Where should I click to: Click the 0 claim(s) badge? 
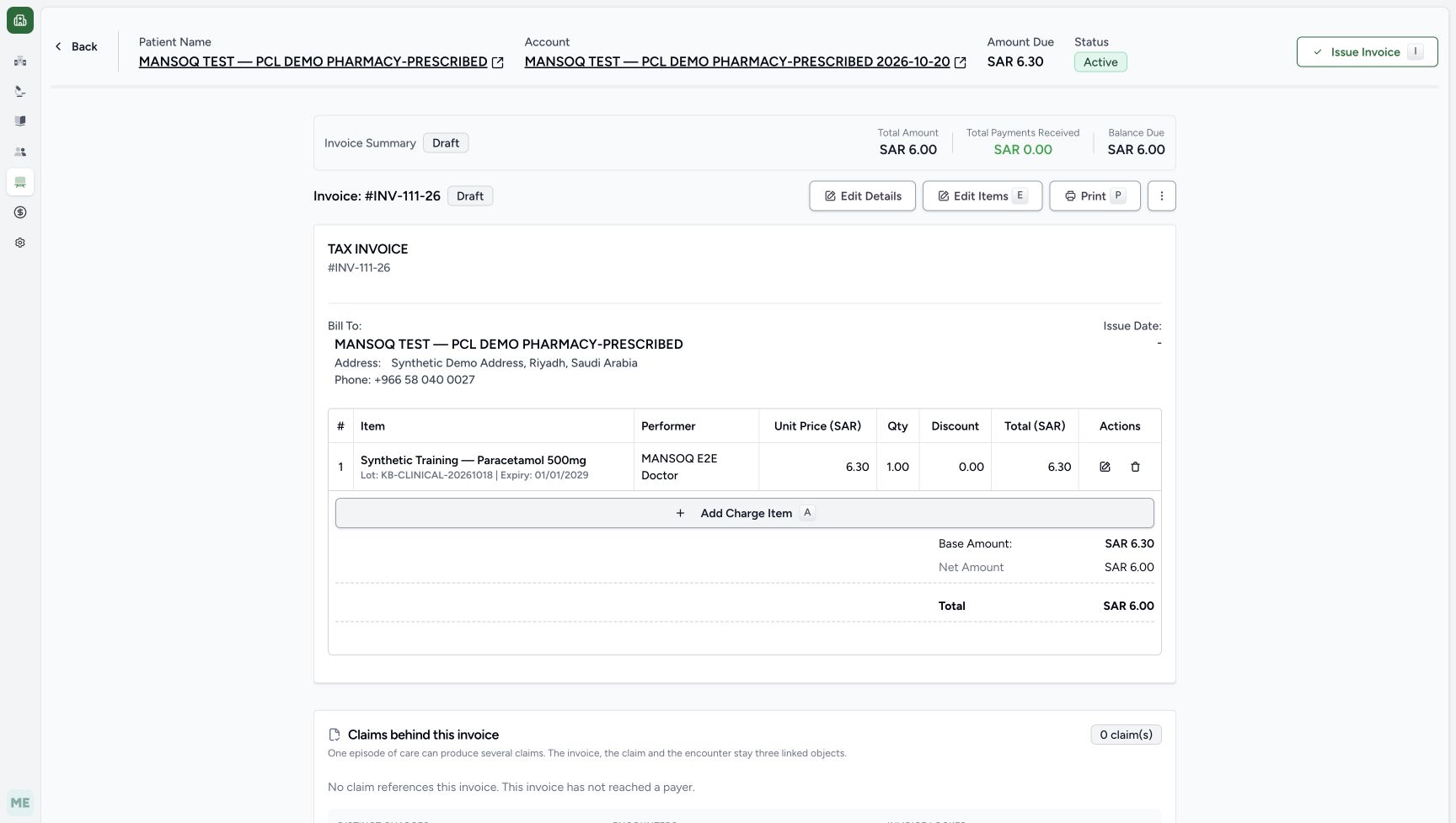(1126, 735)
